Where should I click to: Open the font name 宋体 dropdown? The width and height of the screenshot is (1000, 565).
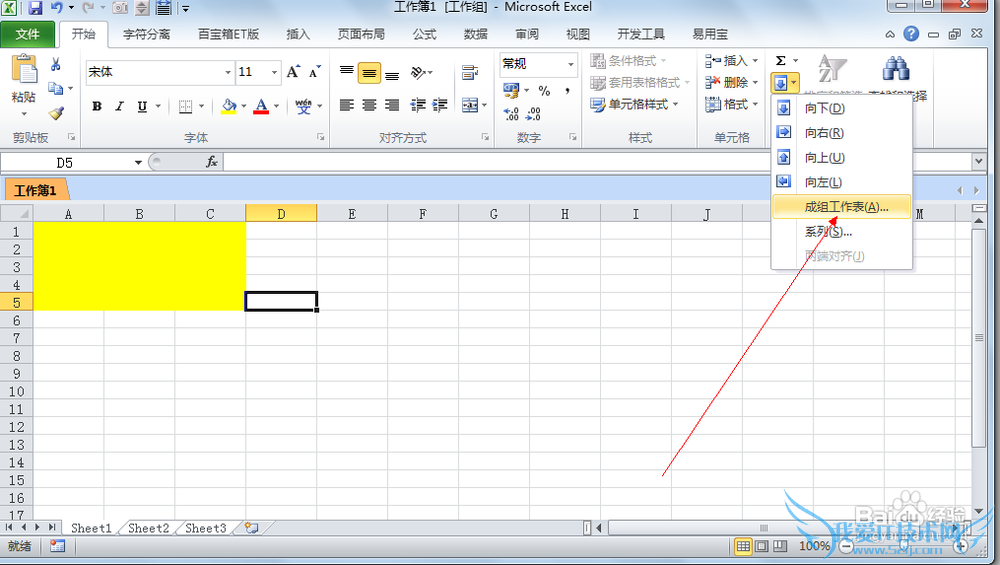click(228, 72)
